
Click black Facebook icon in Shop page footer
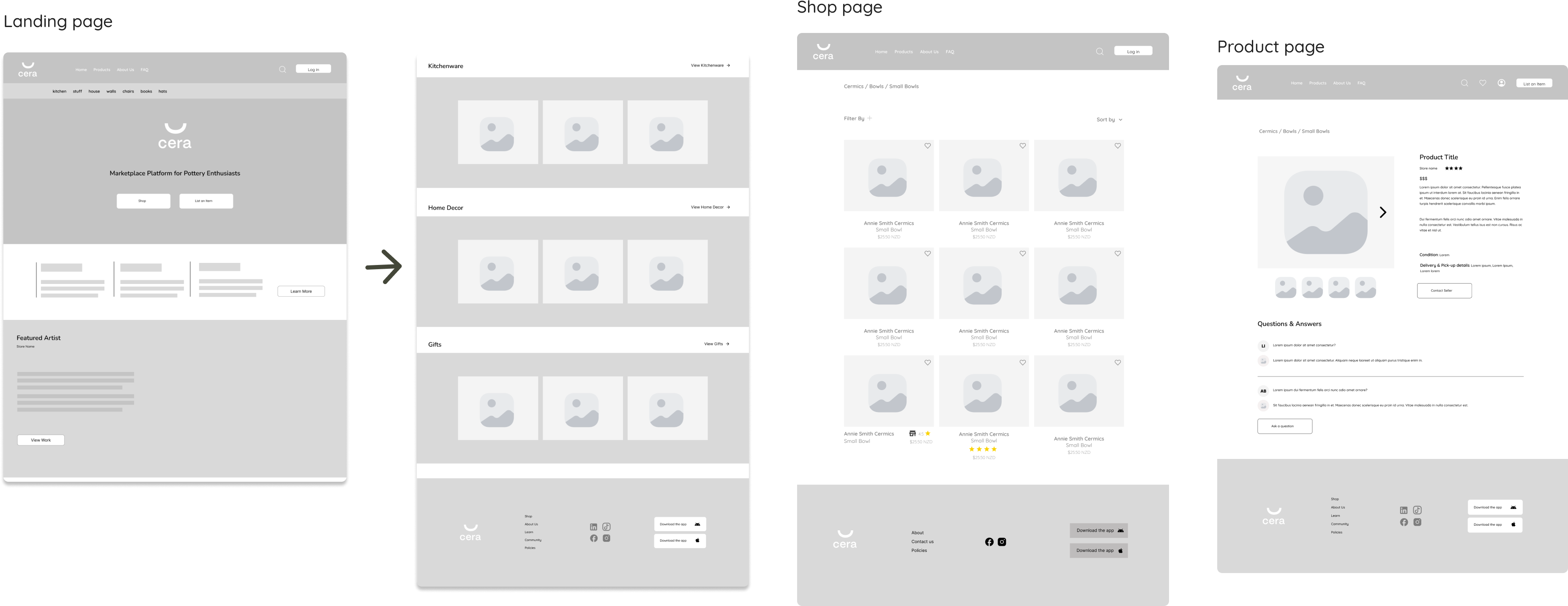(x=989, y=542)
